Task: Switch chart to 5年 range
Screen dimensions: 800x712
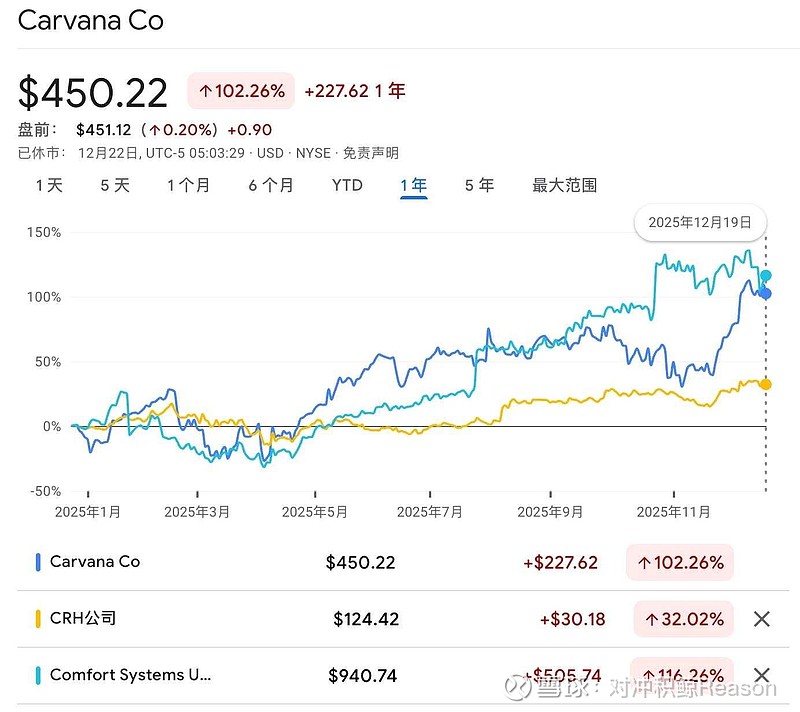Action: (479, 185)
